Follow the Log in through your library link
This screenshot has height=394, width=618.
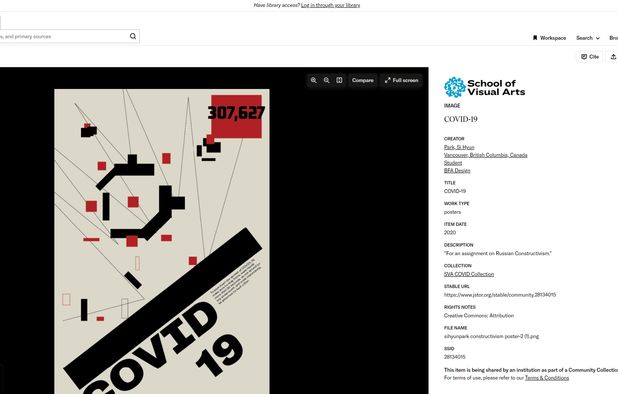pos(330,5)
